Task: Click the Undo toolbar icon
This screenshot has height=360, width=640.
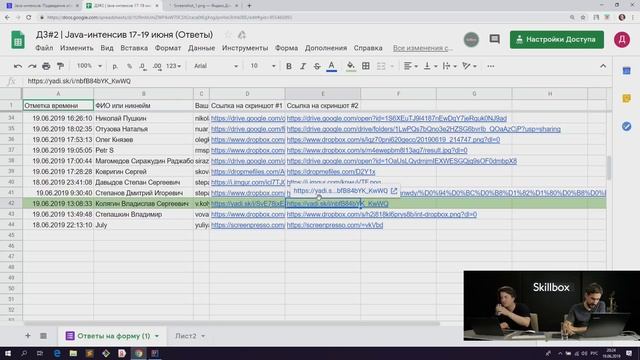Action: point(18,66)
